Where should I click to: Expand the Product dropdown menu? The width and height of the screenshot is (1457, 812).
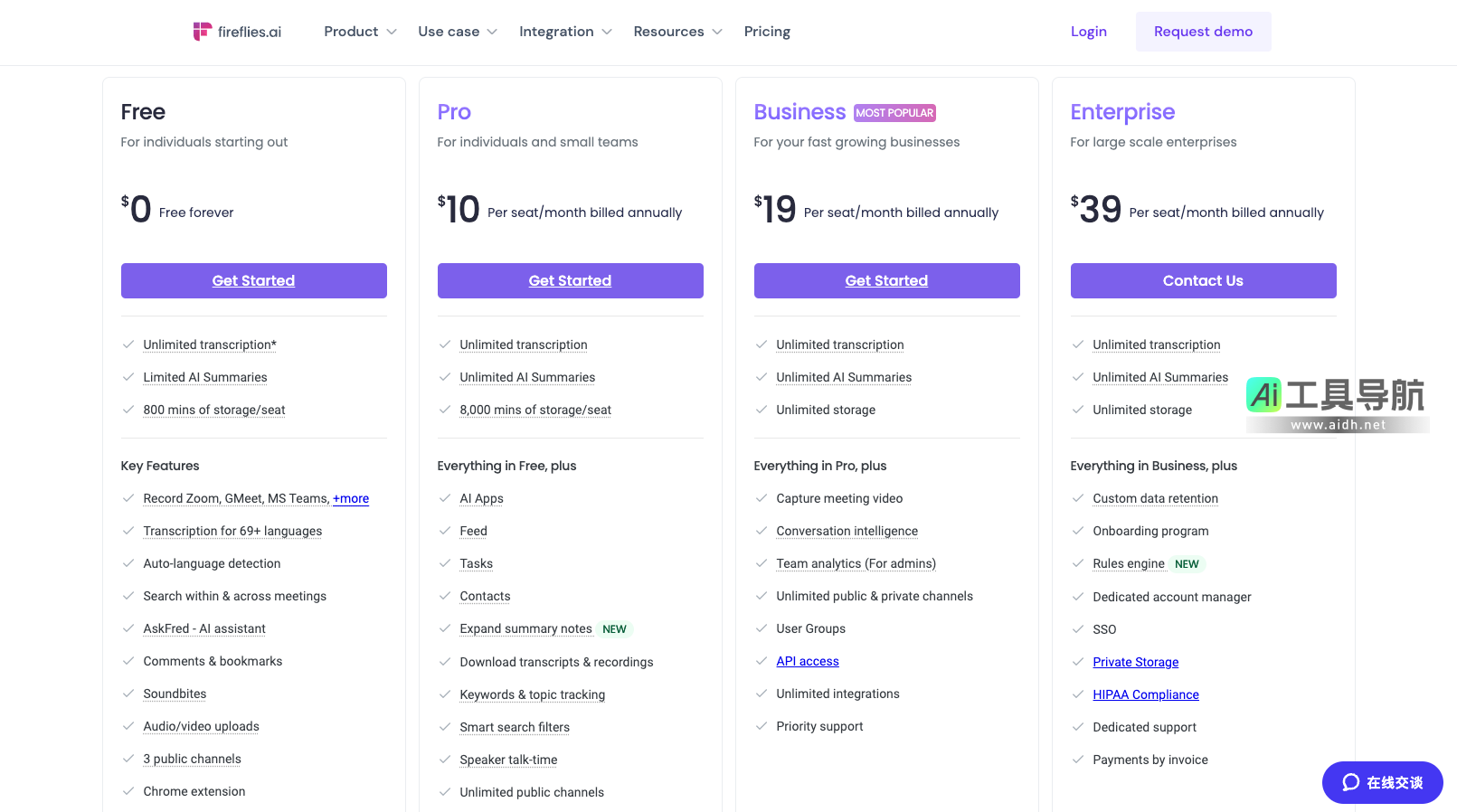point(360,32)
